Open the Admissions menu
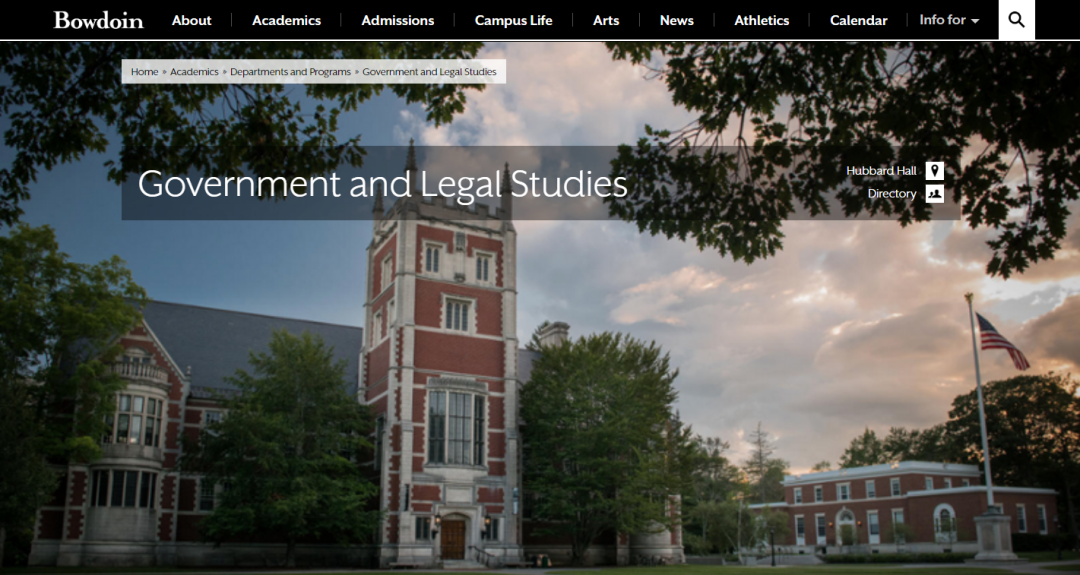Image resolution: width=1080 pixels, height=575 pixels. (398, 21)
